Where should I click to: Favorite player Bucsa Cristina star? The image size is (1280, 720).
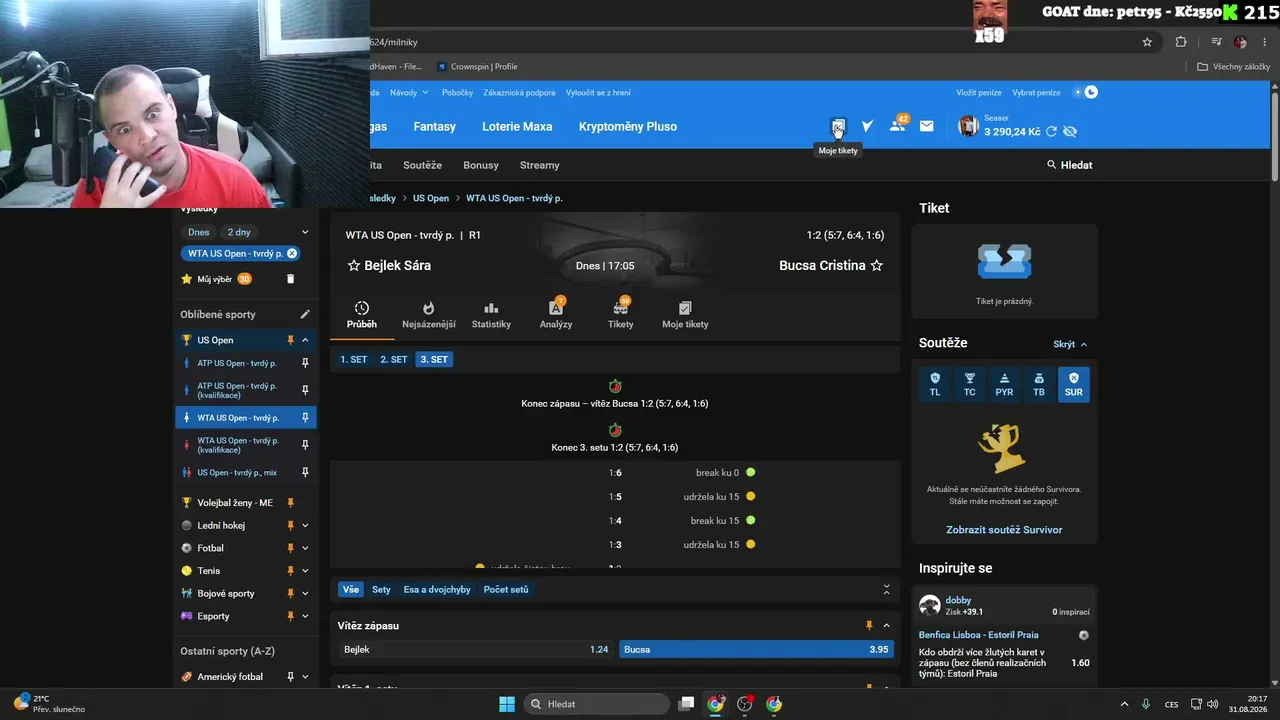877,266
